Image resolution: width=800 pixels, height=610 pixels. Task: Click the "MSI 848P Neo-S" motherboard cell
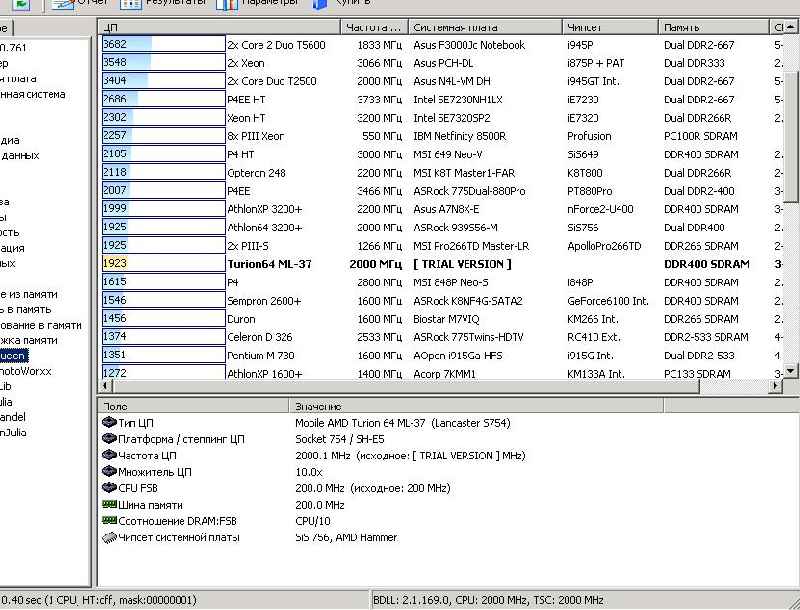(x=451, y=283)
